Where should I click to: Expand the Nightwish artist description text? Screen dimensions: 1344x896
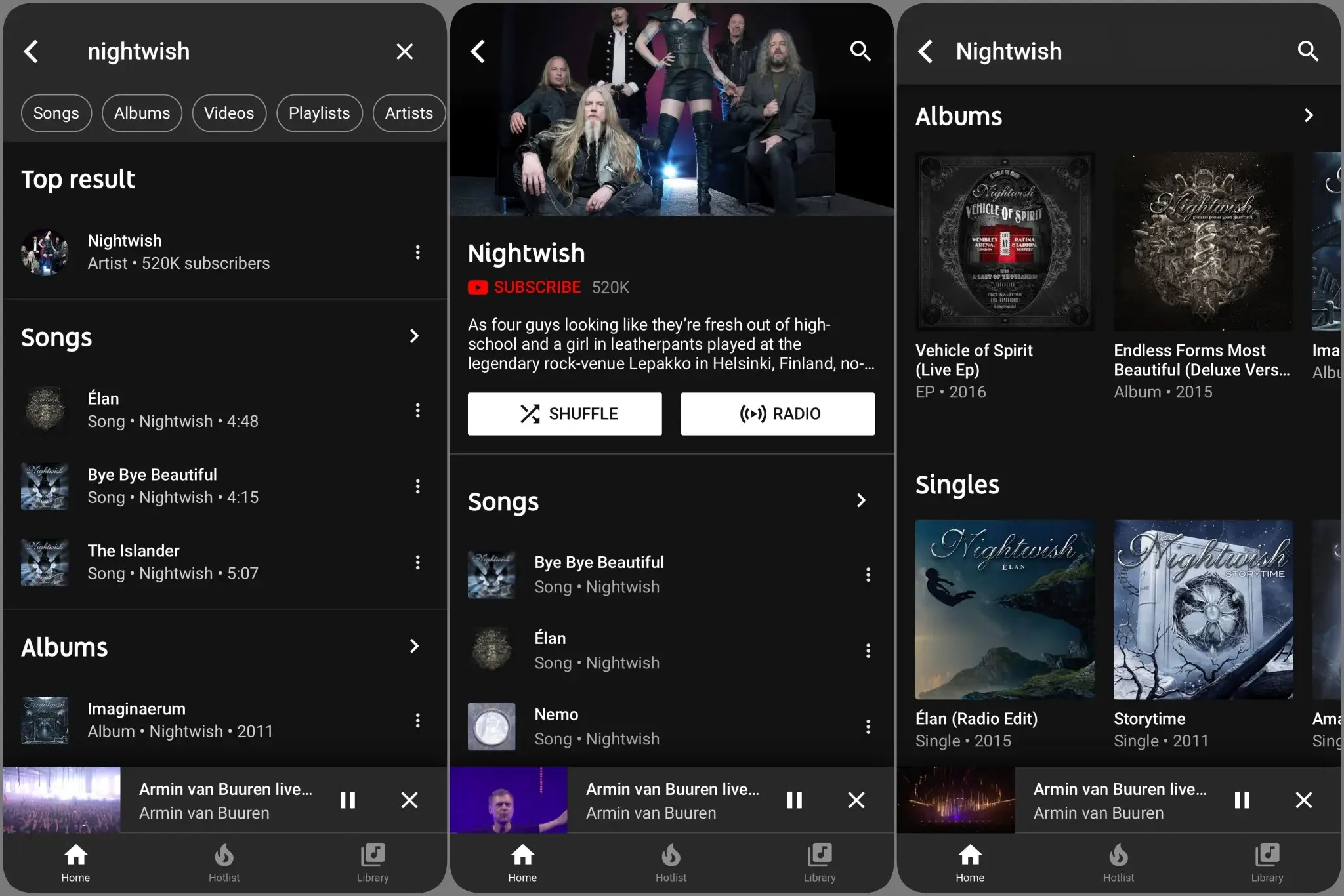point(671,344)
